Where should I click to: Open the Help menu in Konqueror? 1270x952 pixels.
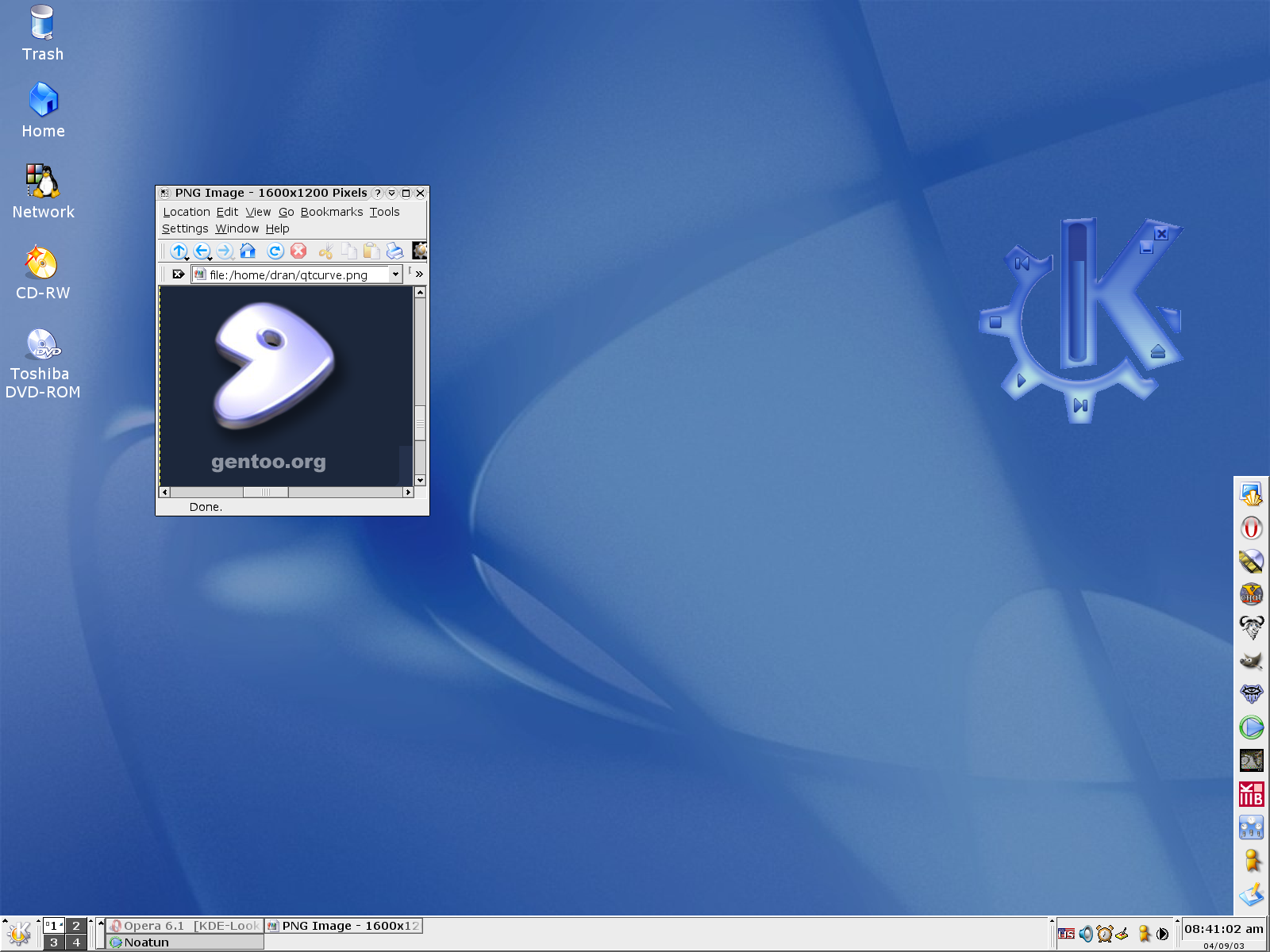pos(277,228)
